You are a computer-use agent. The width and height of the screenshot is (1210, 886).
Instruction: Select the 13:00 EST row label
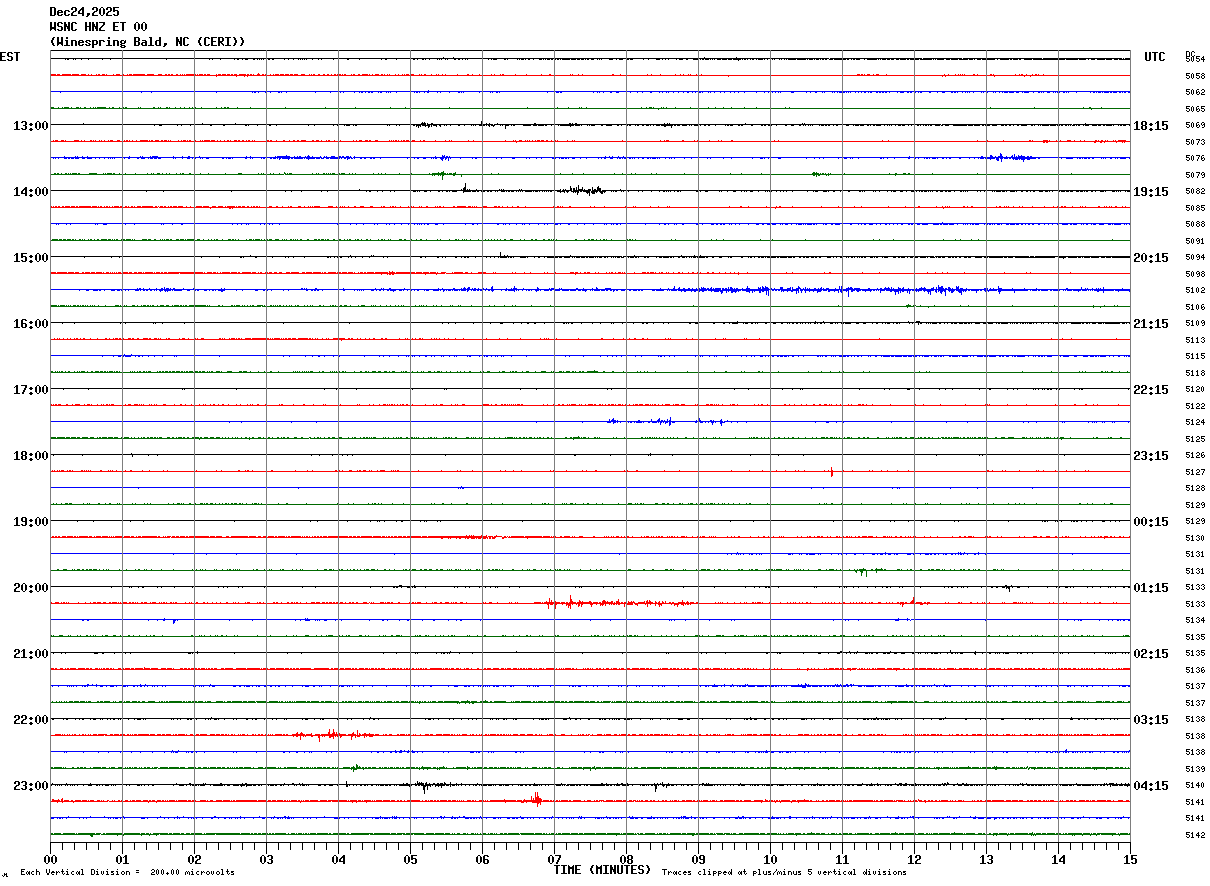(x=31, y=126)
